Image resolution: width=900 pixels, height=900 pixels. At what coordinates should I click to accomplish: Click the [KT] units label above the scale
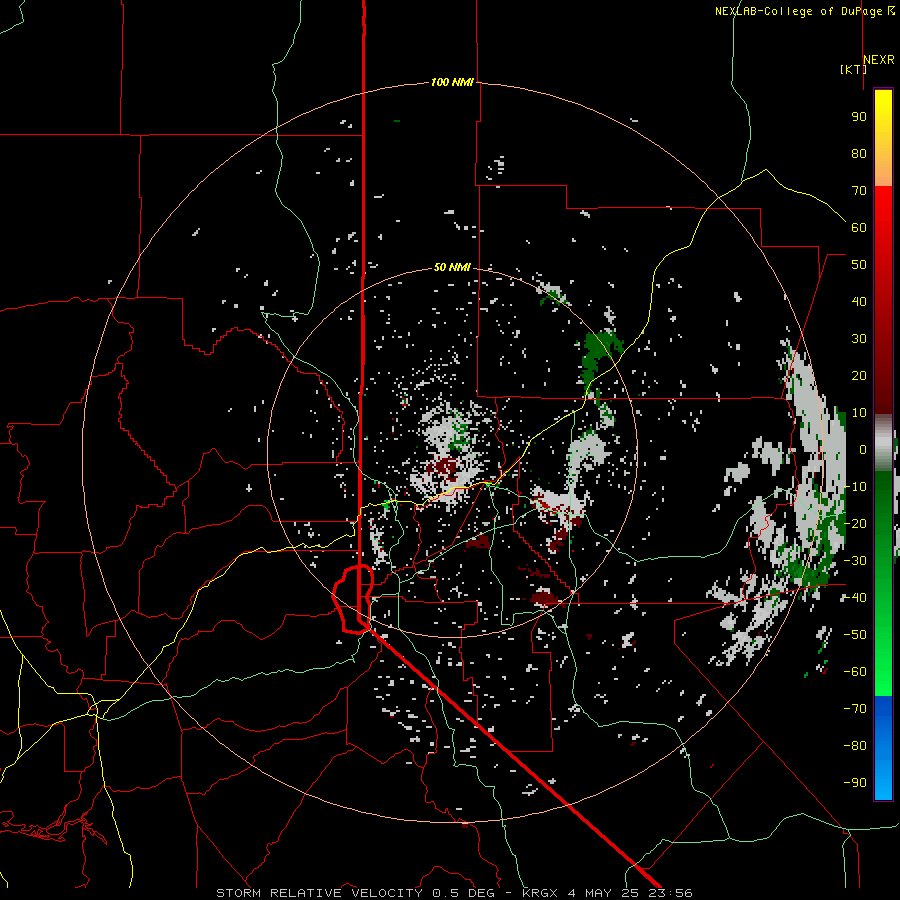click(853, 69)
